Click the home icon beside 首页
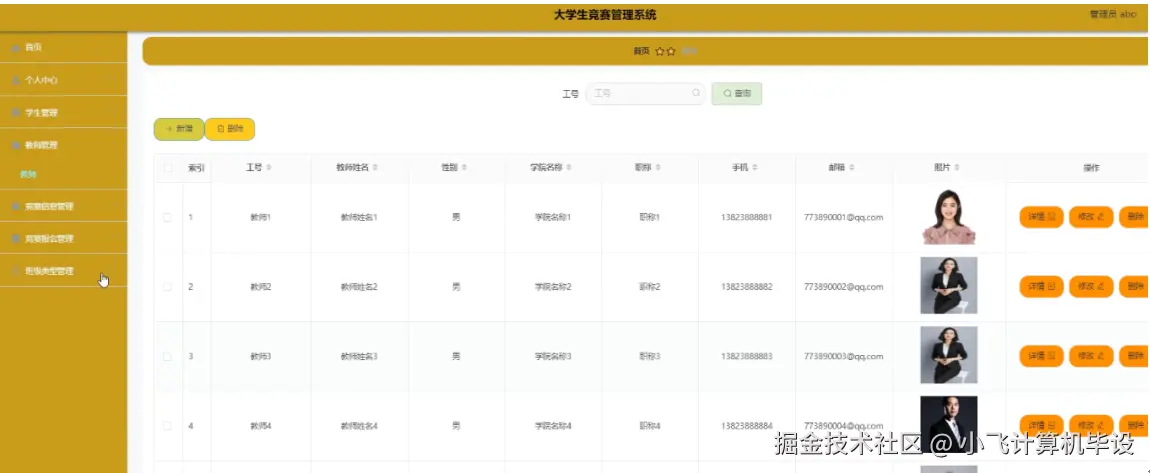The height and width of the screenshot is (473, 1150). pos(16,47)
